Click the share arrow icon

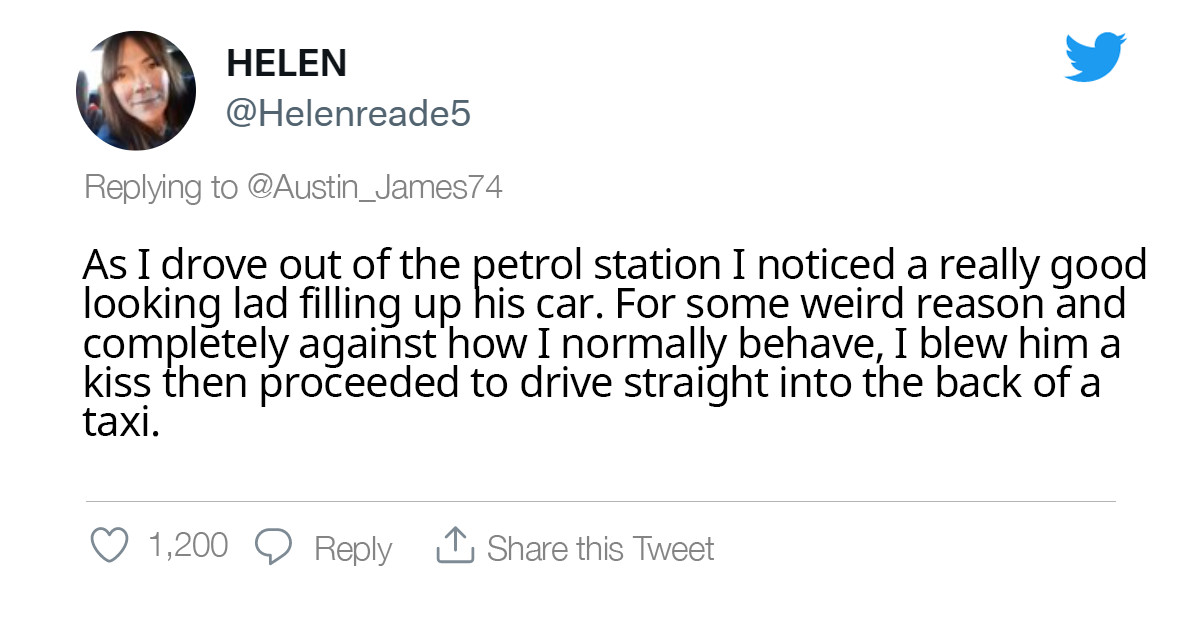pos(453,546)
